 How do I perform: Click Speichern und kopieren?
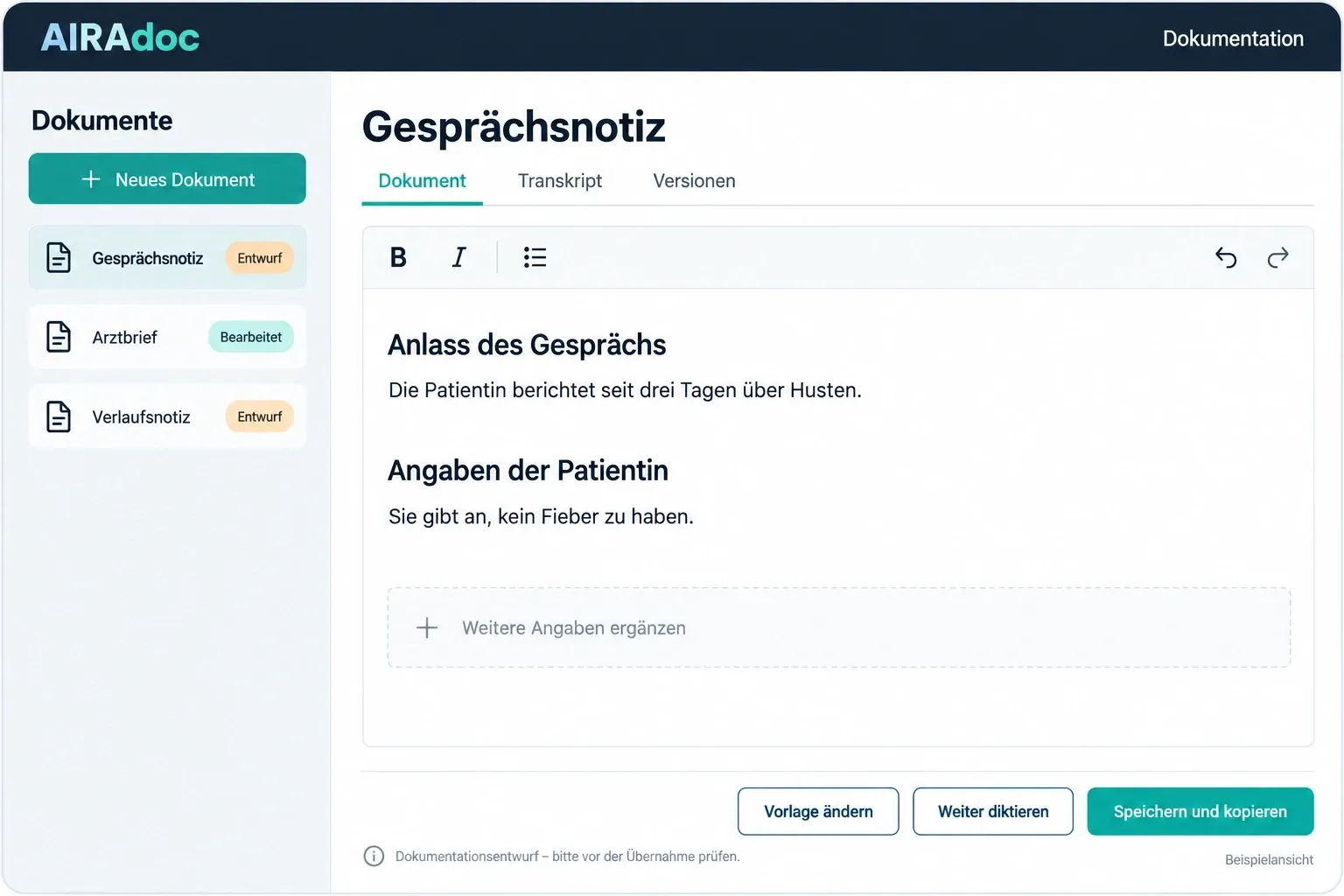coord(1200,811)
